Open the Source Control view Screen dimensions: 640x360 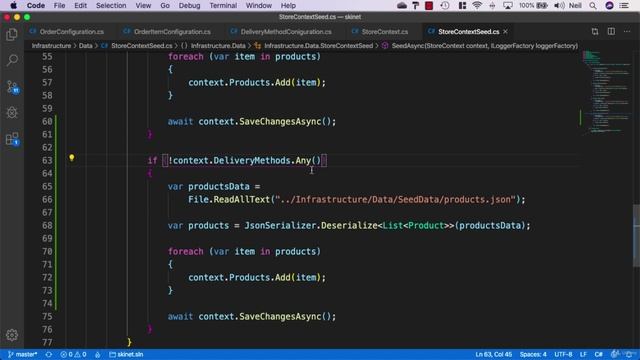(x=12, y=87)
